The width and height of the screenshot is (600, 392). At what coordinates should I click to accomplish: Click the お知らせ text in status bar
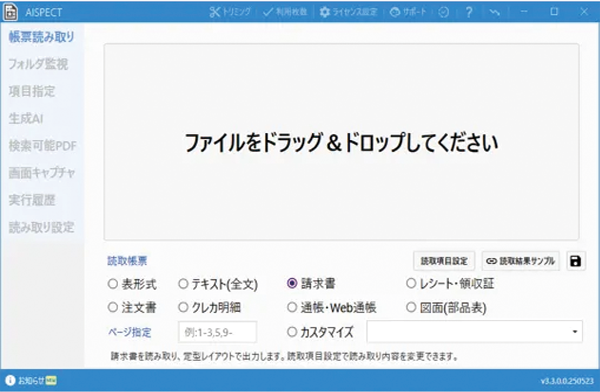[31, 380]
